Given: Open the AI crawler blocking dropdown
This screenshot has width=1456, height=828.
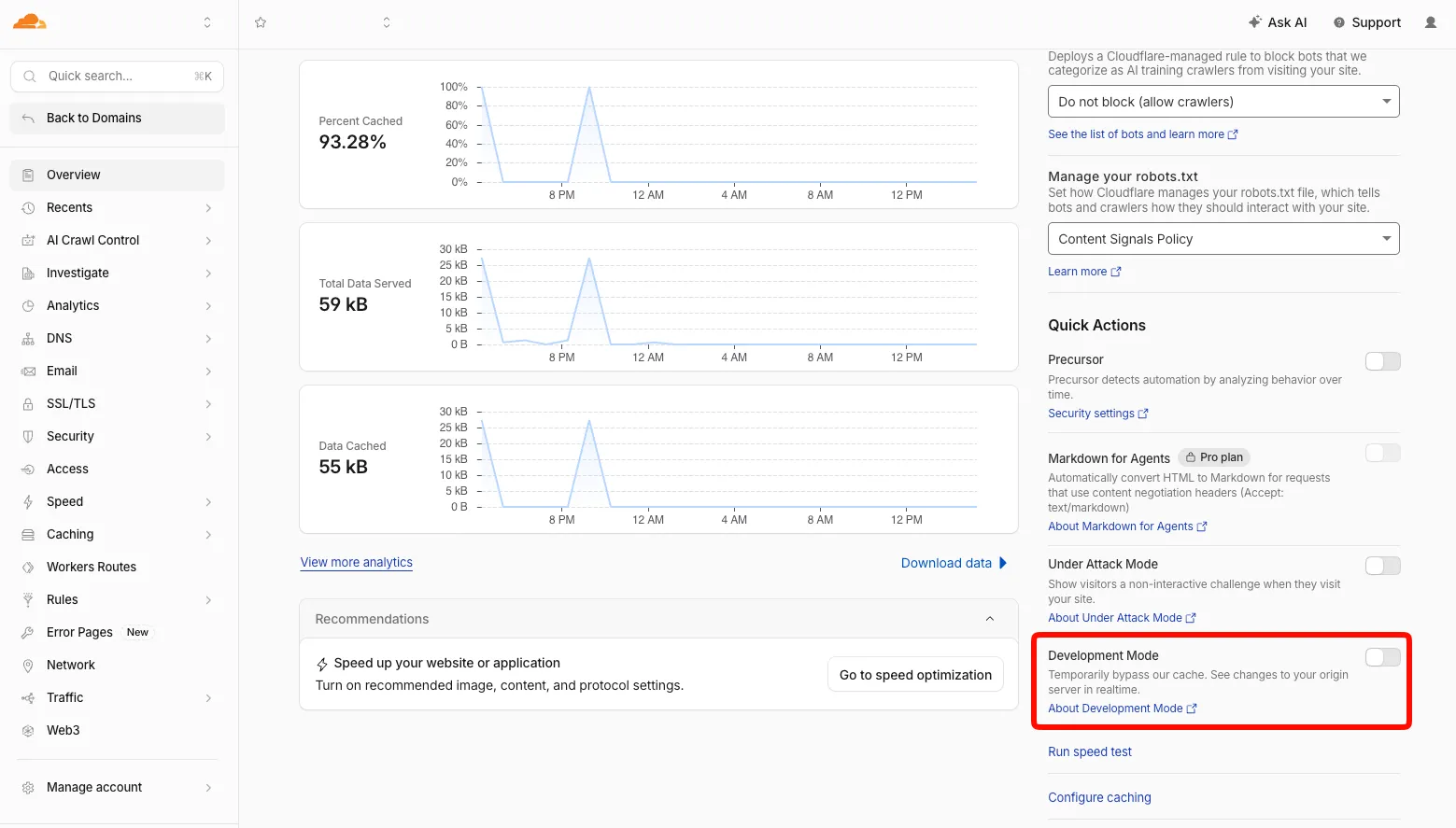Looking at the screenshot, I should coord(1223,102).
